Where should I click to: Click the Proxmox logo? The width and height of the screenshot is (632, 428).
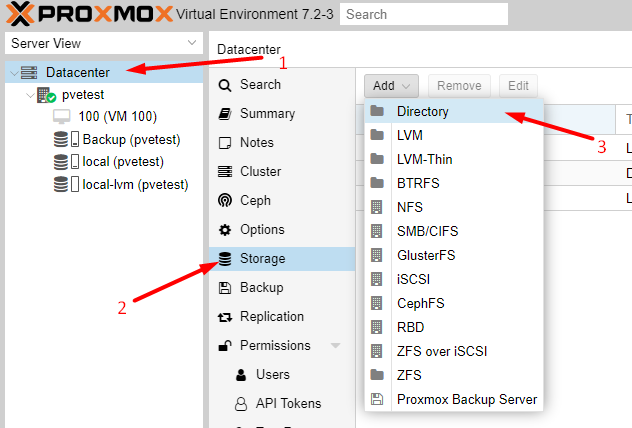coord(89,14)
